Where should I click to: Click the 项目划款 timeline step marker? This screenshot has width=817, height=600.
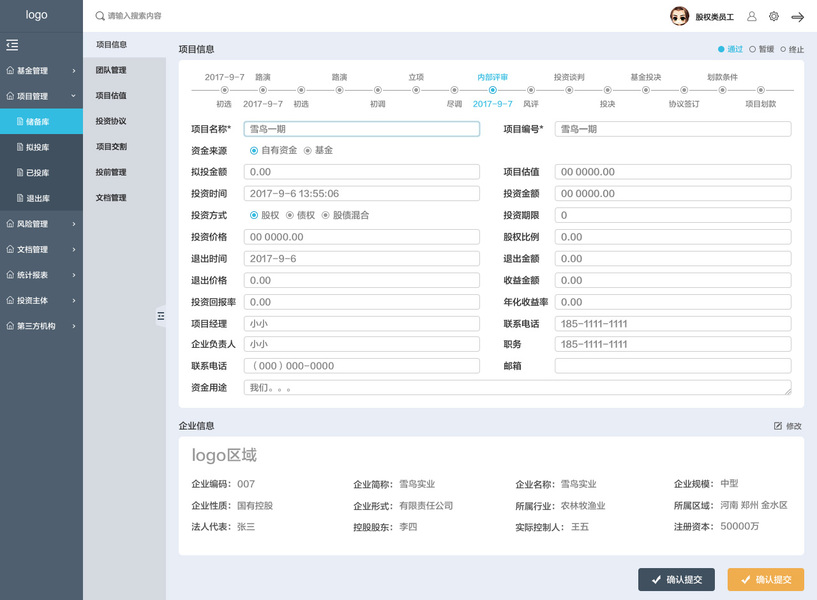click(761, 90)
